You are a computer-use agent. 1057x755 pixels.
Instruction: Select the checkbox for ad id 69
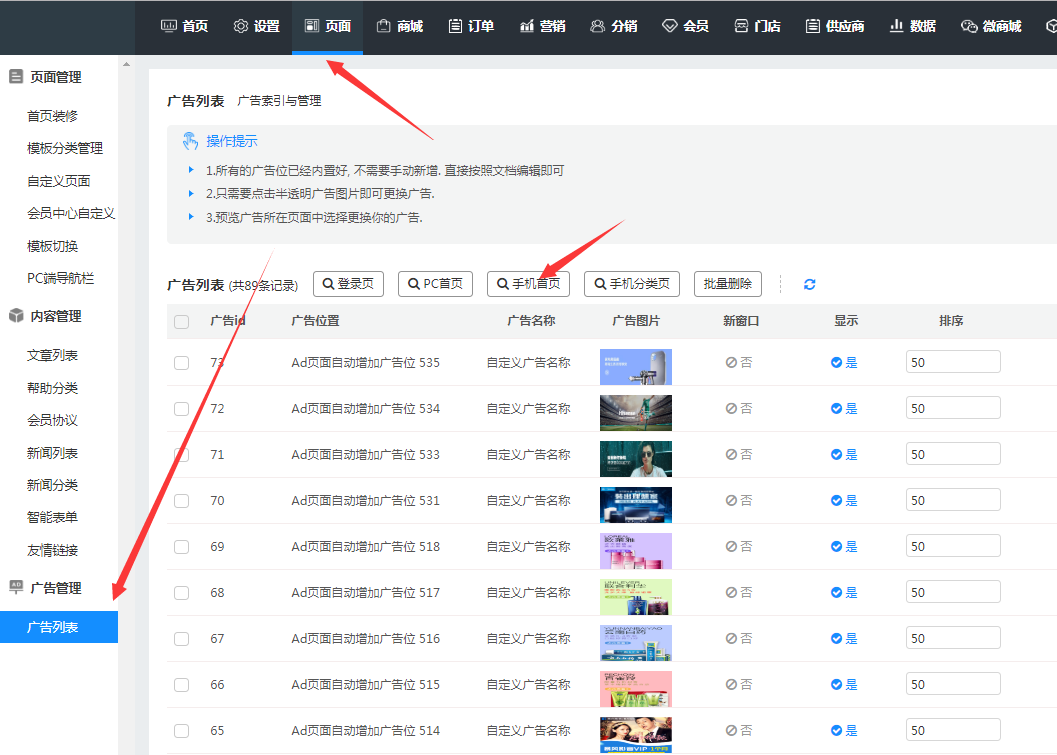[181, 547]
